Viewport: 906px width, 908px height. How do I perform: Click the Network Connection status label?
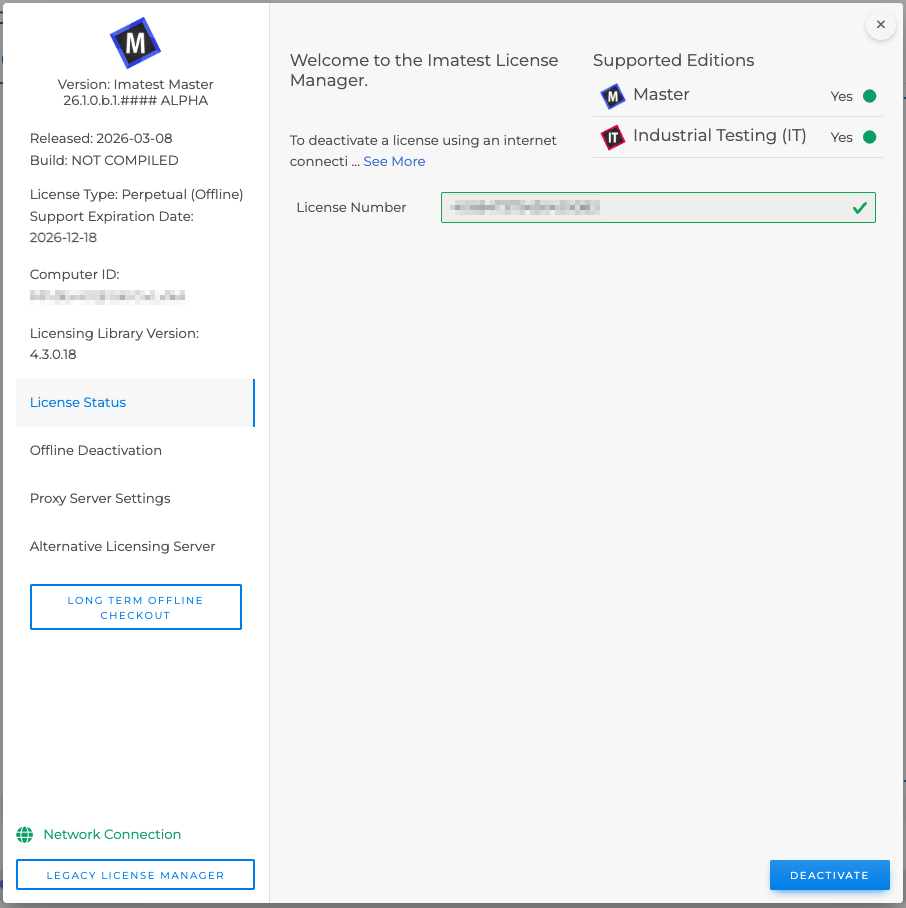tap(112, 835)
